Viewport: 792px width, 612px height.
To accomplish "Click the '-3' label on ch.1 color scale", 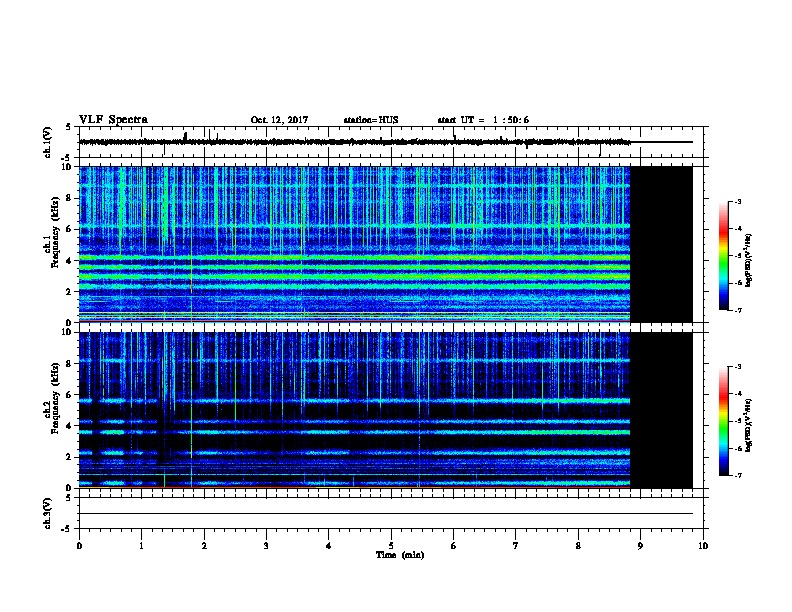I will click(737, 202).
